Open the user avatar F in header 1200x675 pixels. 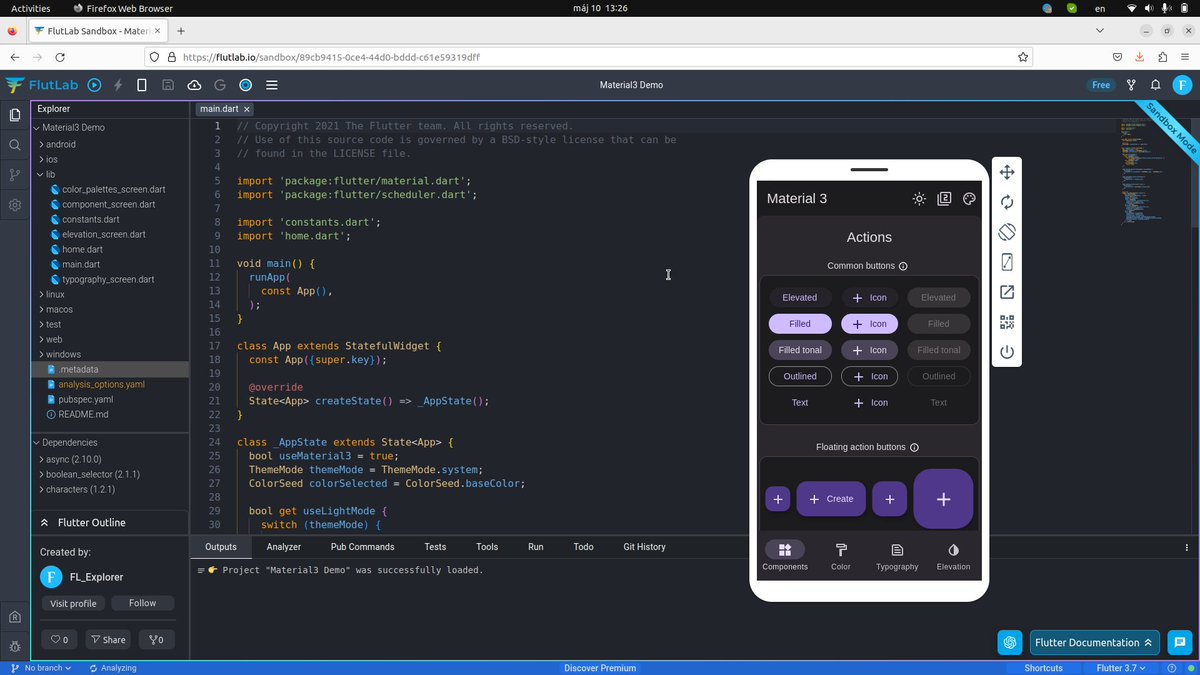[x=1181, y=85]
